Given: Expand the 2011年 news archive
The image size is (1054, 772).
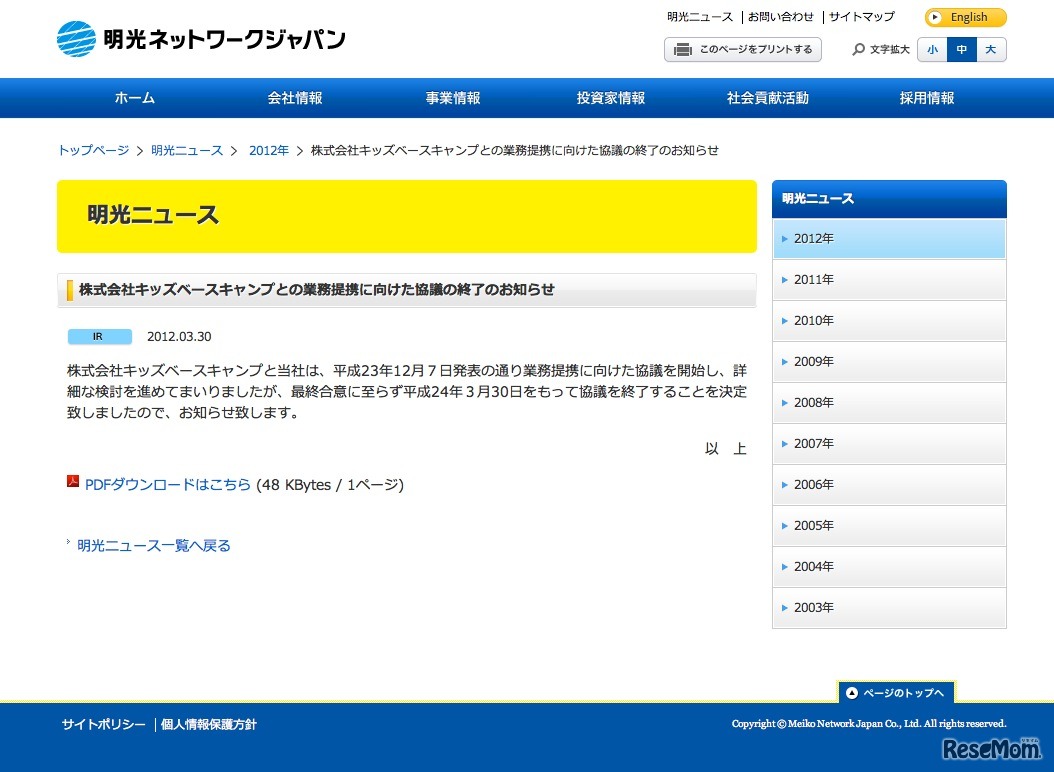Looking at the screenshot, I should pos(813,279).
